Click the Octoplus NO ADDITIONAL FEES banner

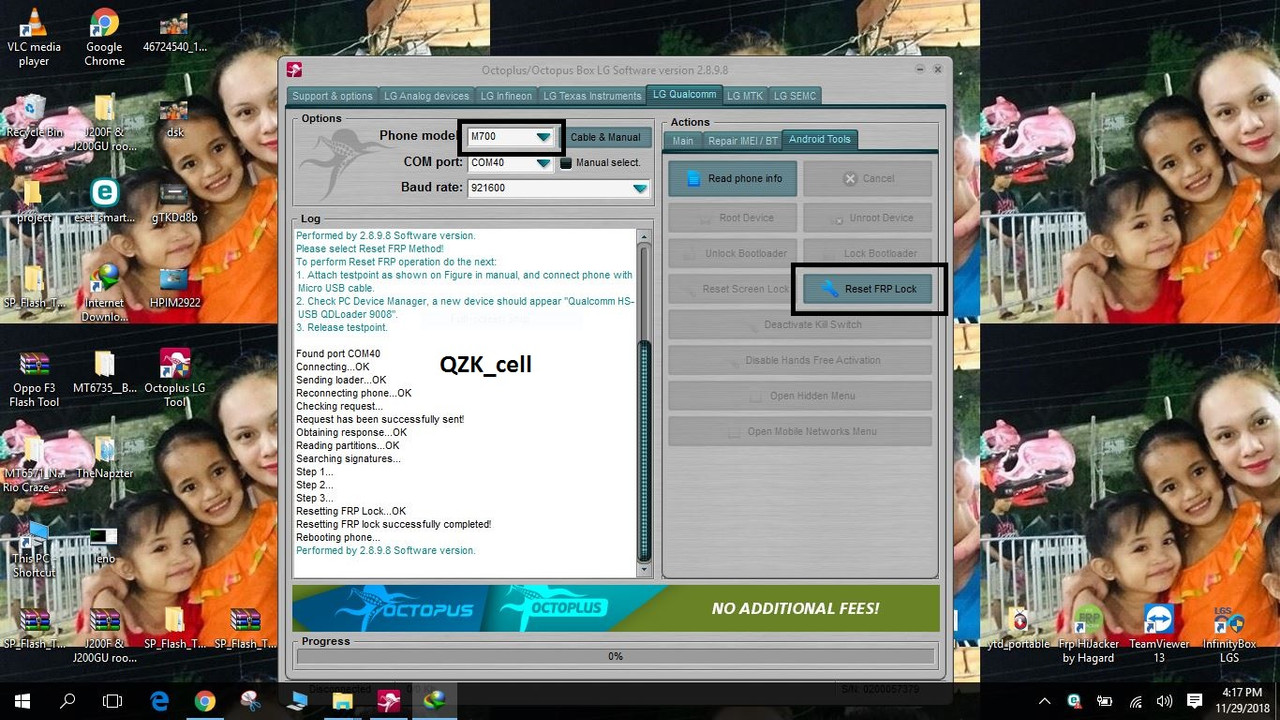click(615, 608)
